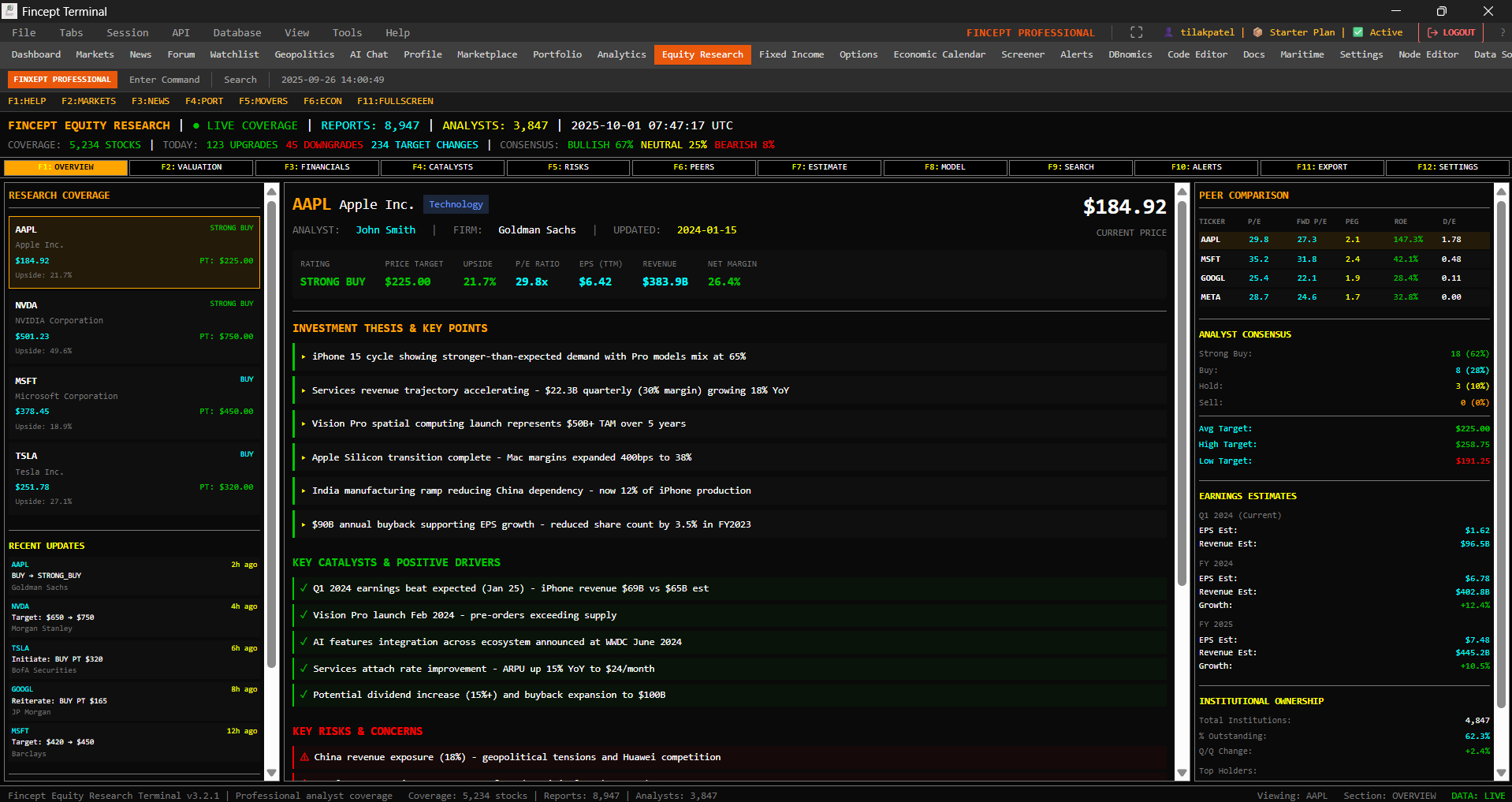Toggle the Active status checkbox
1512x802 pixels.
(1358, 32)
